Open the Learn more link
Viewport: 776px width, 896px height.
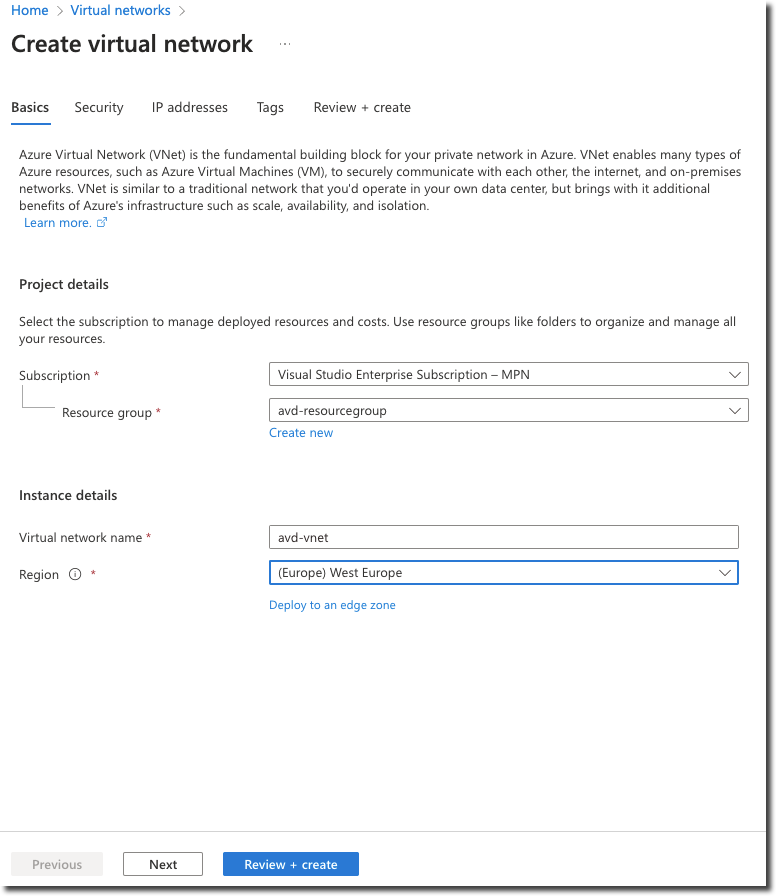58,223
